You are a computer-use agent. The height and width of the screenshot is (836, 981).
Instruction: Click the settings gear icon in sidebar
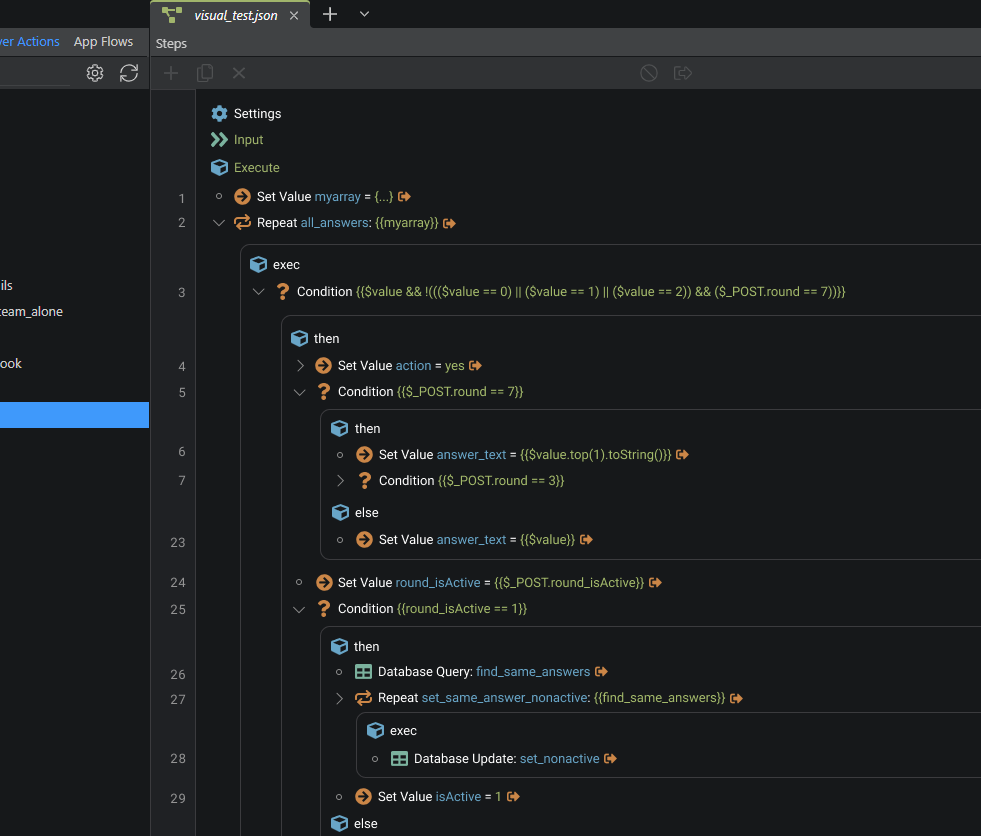click(95, 73)
